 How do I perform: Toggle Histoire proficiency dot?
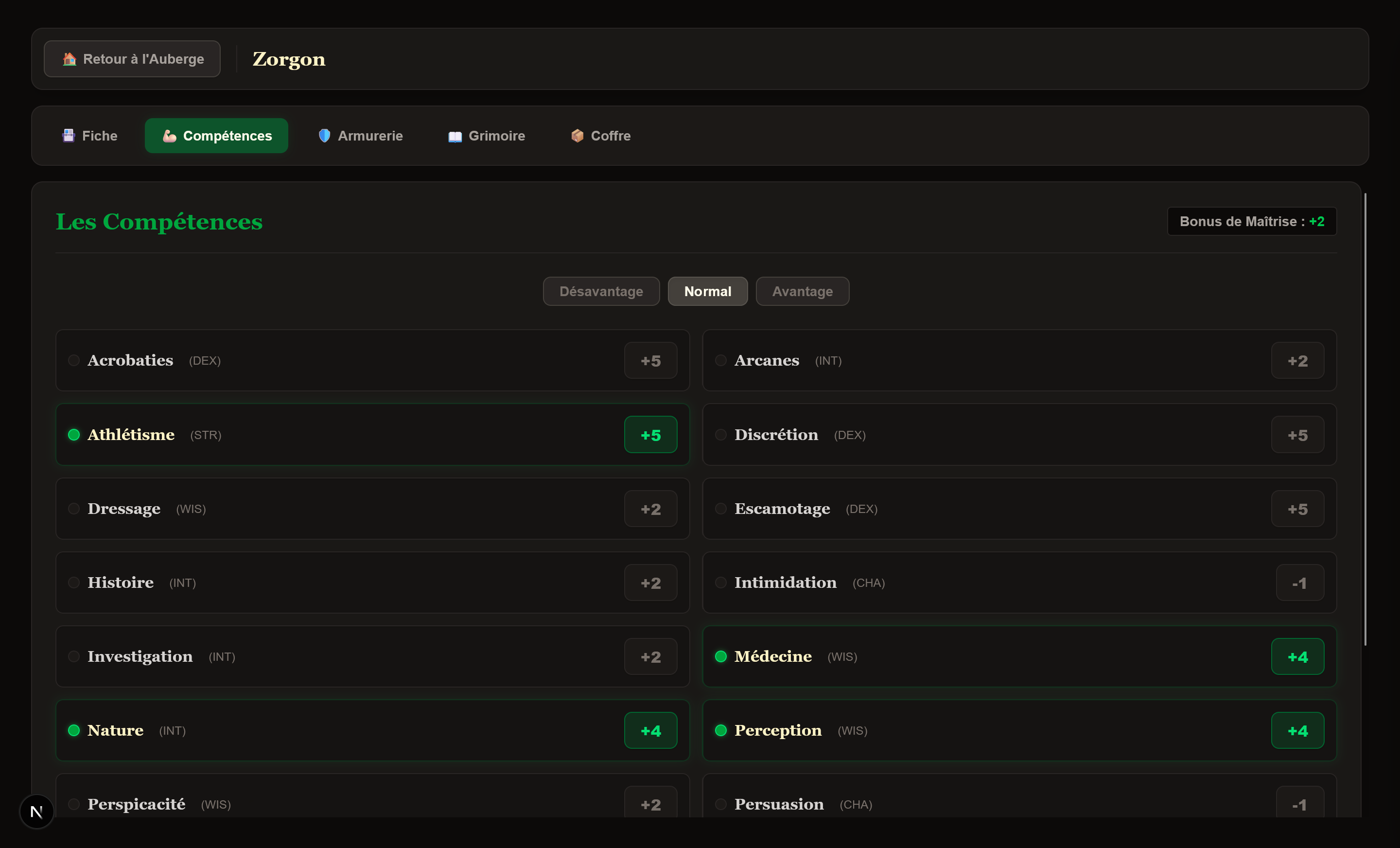(x=74, y=583)
